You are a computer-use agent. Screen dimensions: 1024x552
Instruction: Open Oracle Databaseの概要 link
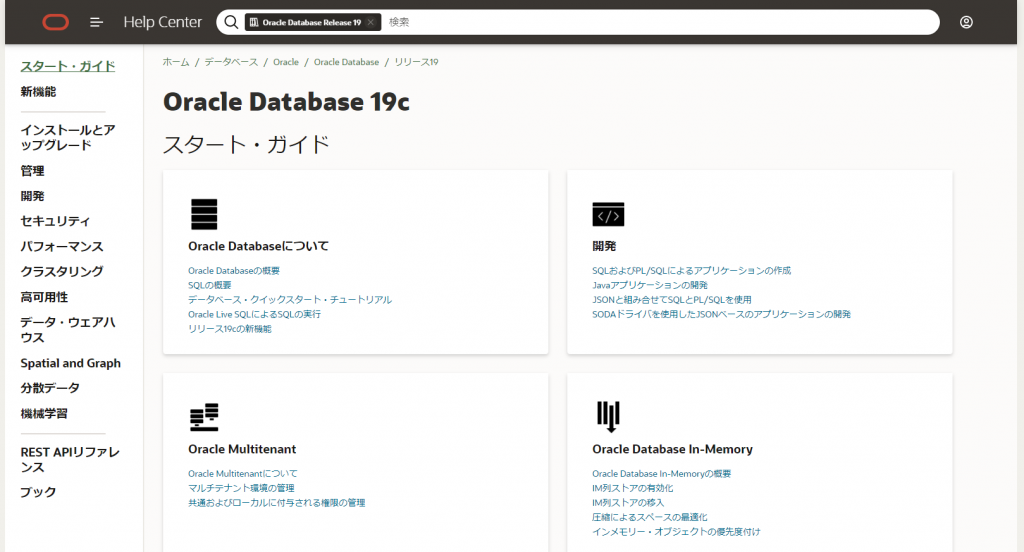pyautogui.click(x=234, y=271)
